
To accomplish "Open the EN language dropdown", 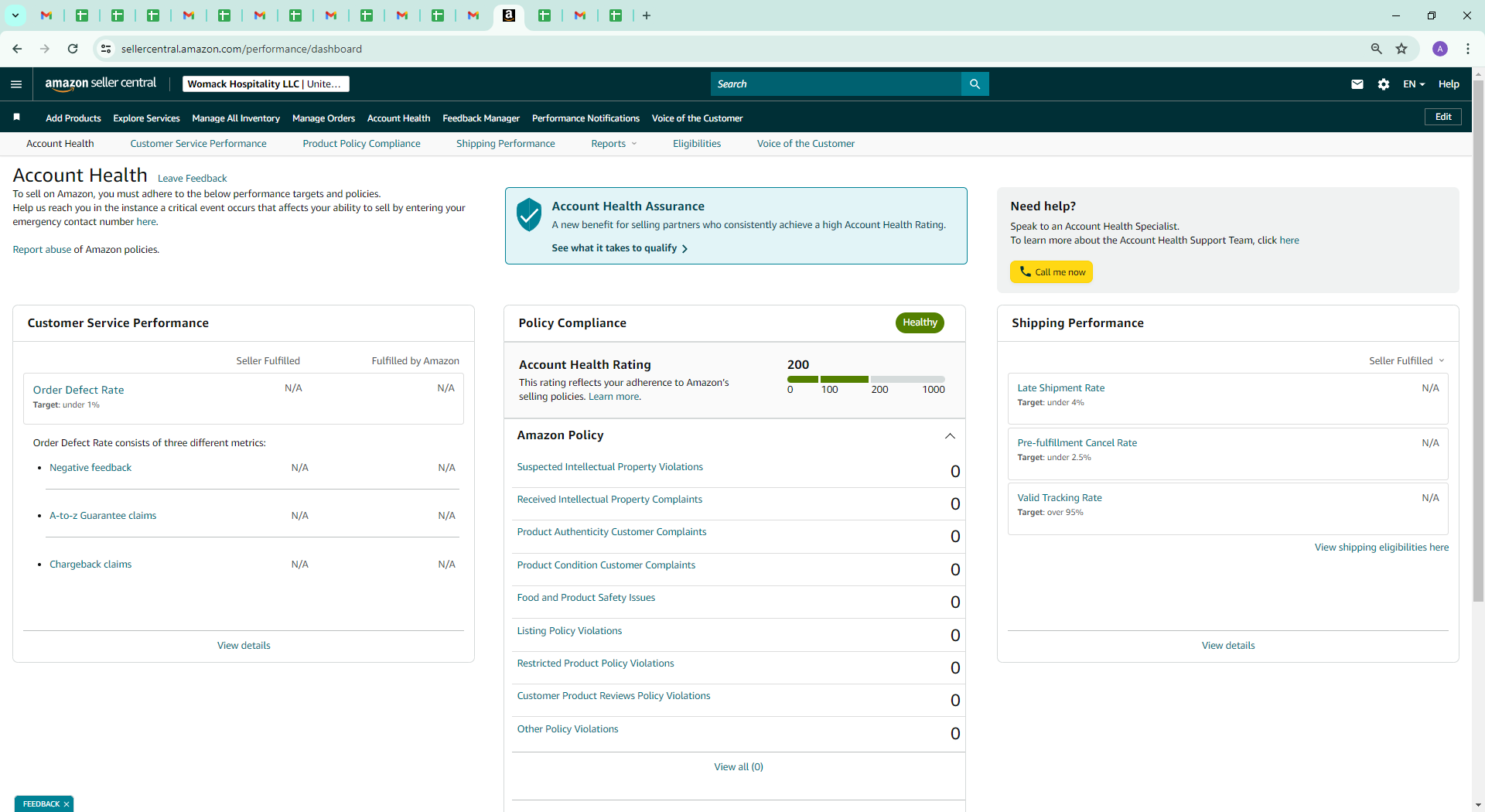I will 1414,84.
